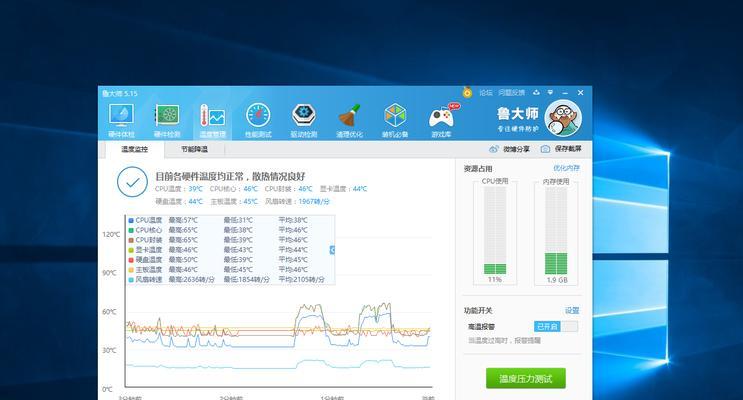743x400 pixels.
Task: Click the green 温度压力测试 button
Action: click(x=526, y=378)
